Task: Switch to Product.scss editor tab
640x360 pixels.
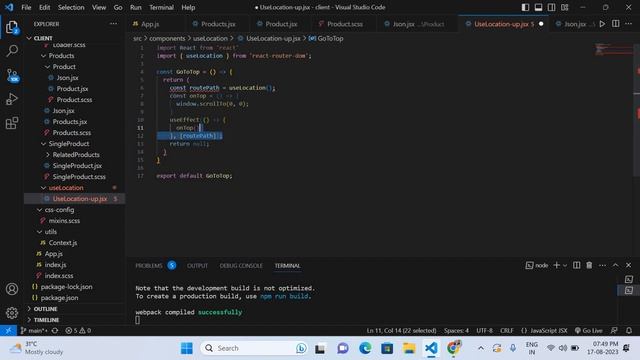Action: coord(344,24)
